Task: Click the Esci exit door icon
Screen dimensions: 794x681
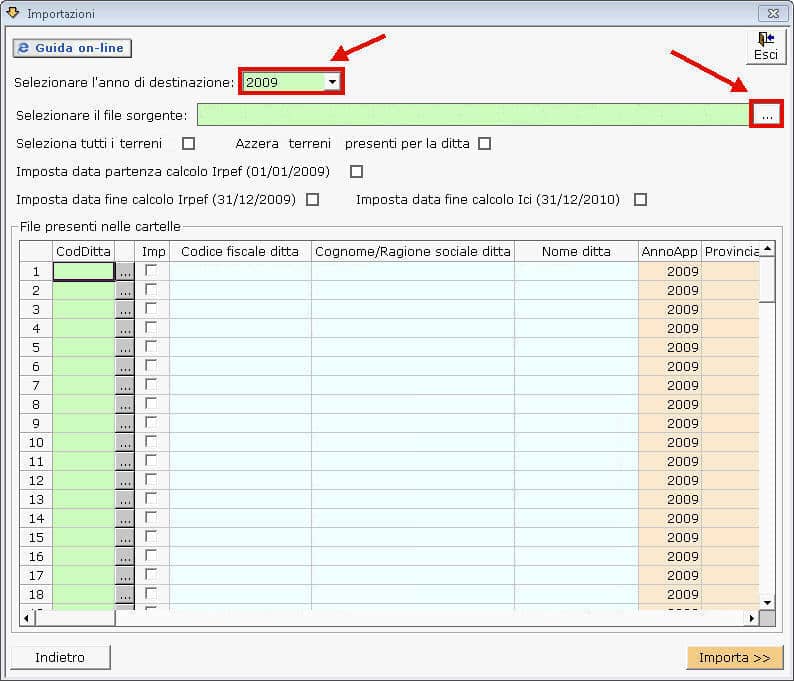Action: coord(765,40)
